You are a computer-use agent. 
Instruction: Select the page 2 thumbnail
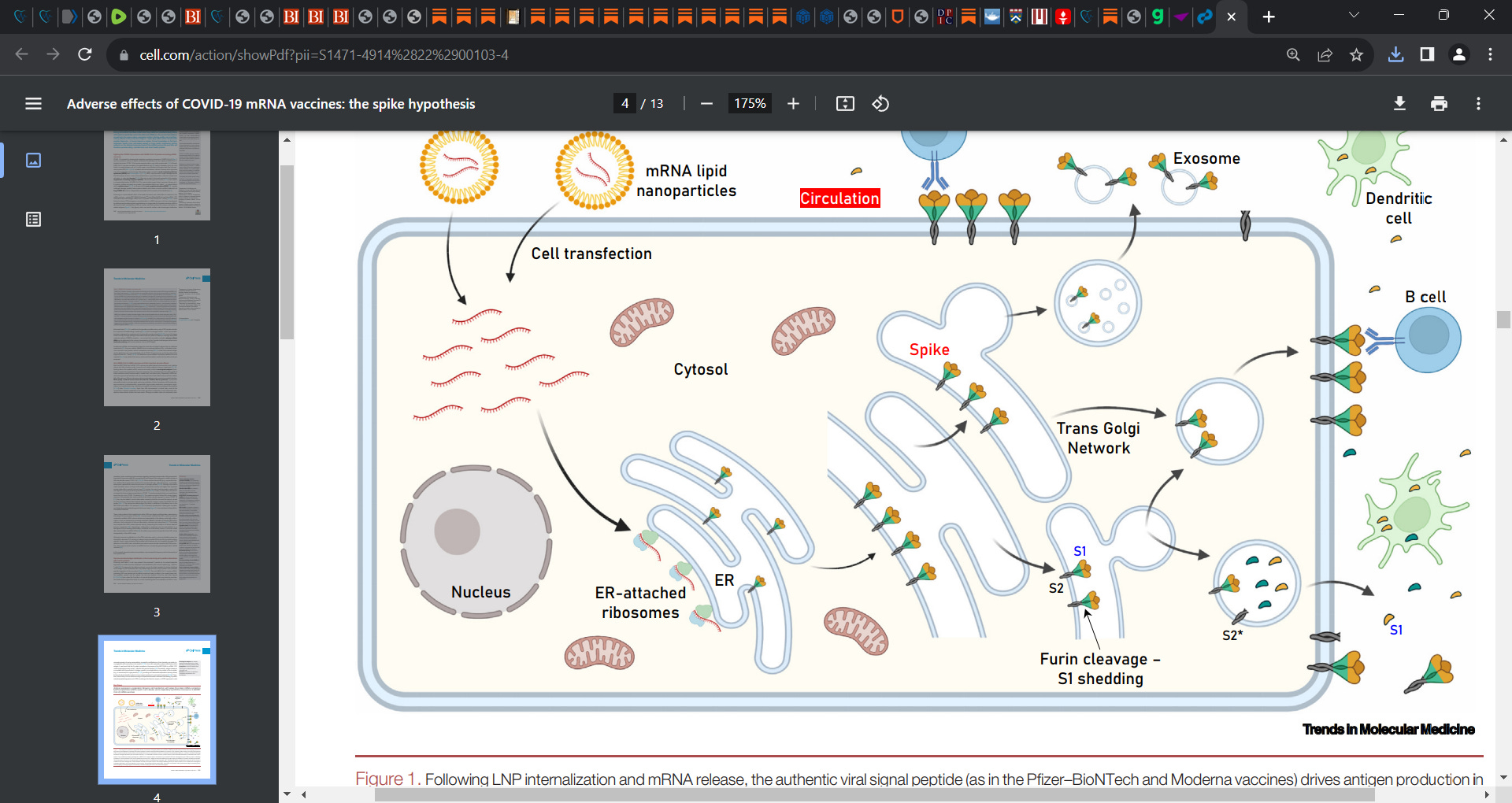pos(157,337)
